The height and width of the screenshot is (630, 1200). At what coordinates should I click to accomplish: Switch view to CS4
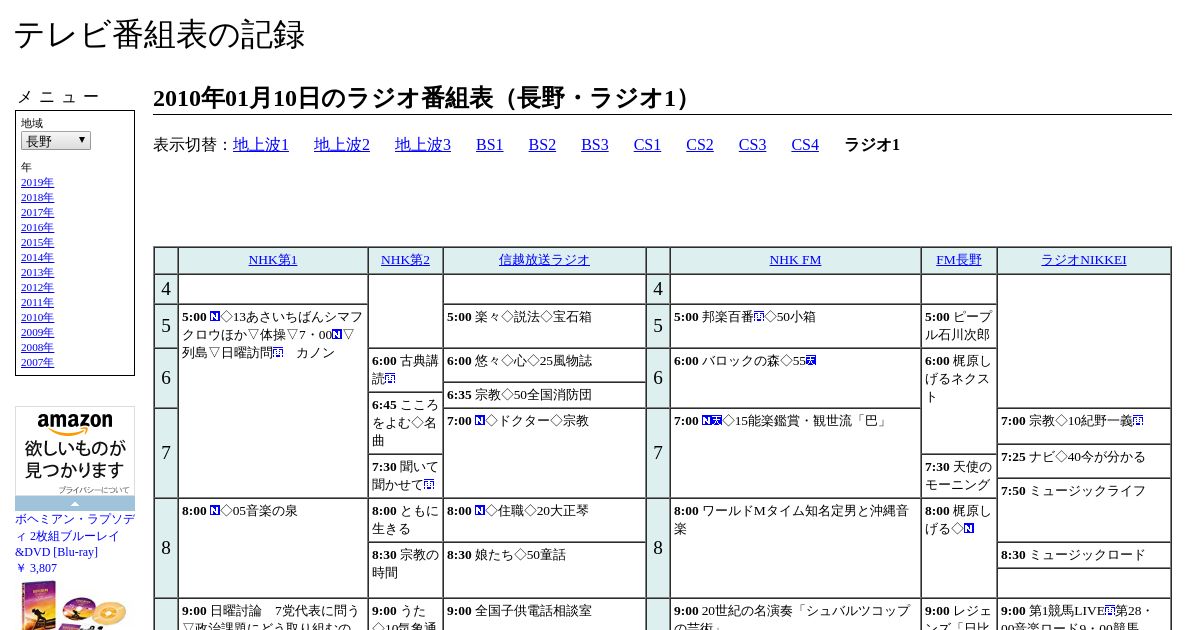point(805,145)
